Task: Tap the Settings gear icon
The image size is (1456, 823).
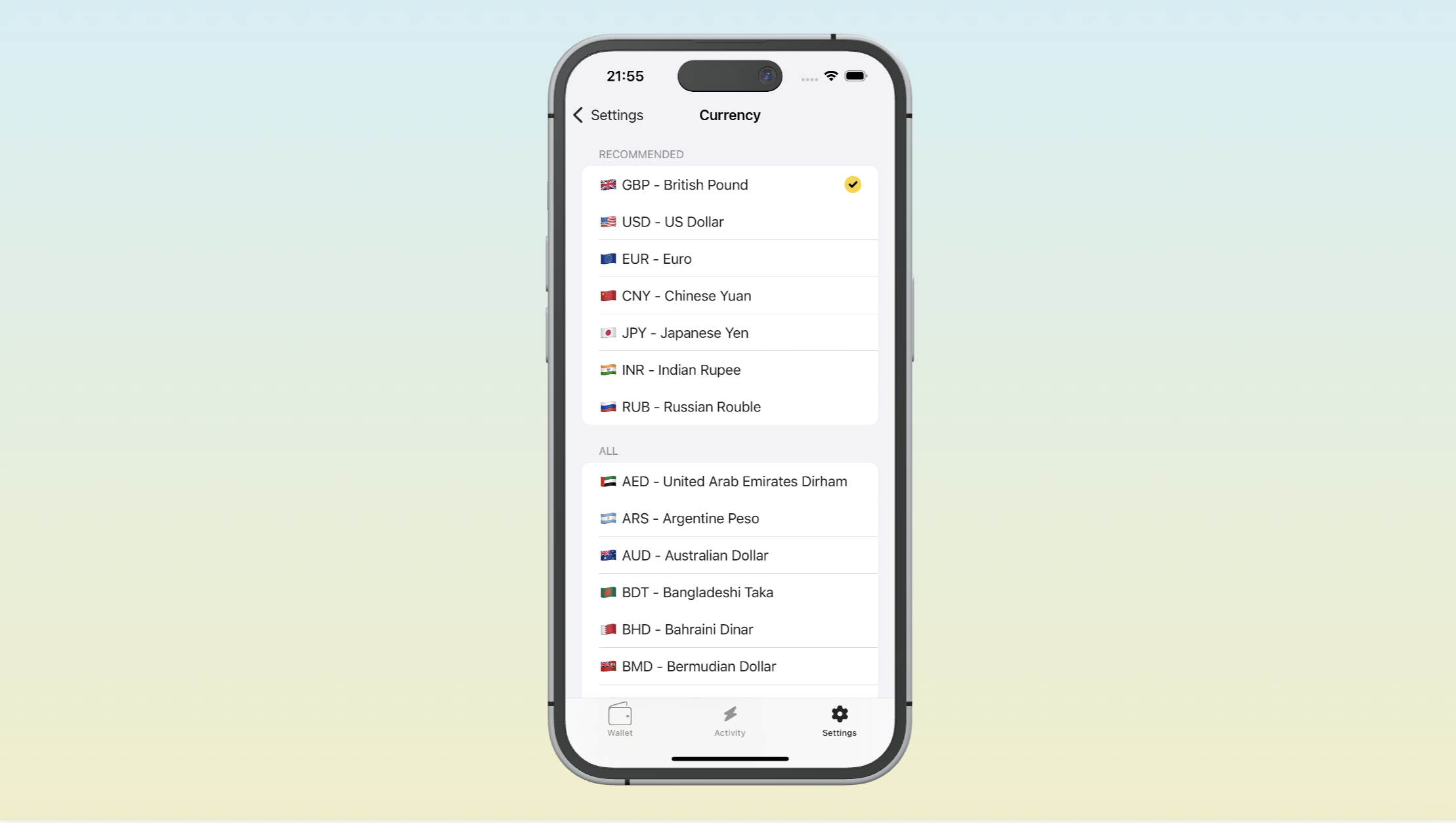Action: click(839, 714)
